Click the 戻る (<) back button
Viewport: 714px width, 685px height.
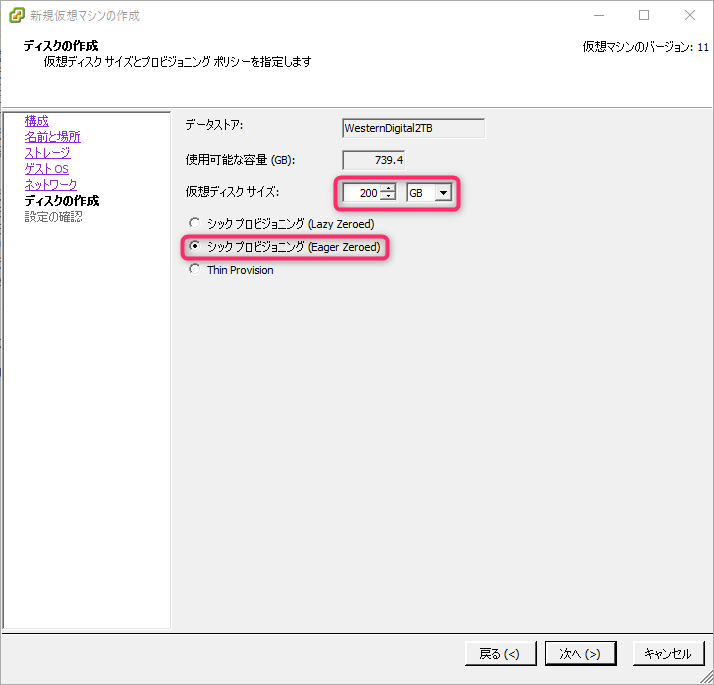(500, 654)
